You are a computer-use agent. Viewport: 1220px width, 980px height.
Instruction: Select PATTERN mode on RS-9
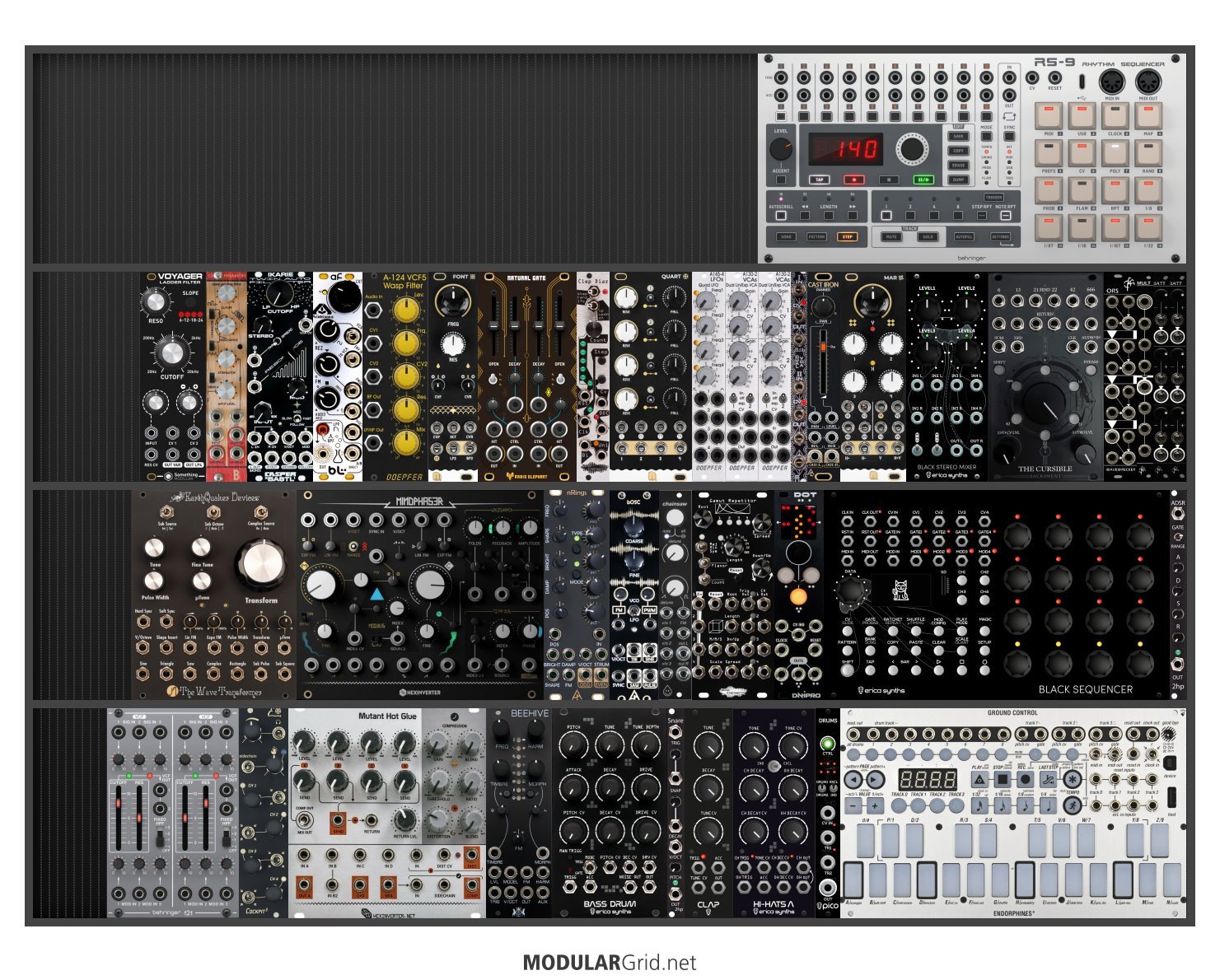point(816,236)
